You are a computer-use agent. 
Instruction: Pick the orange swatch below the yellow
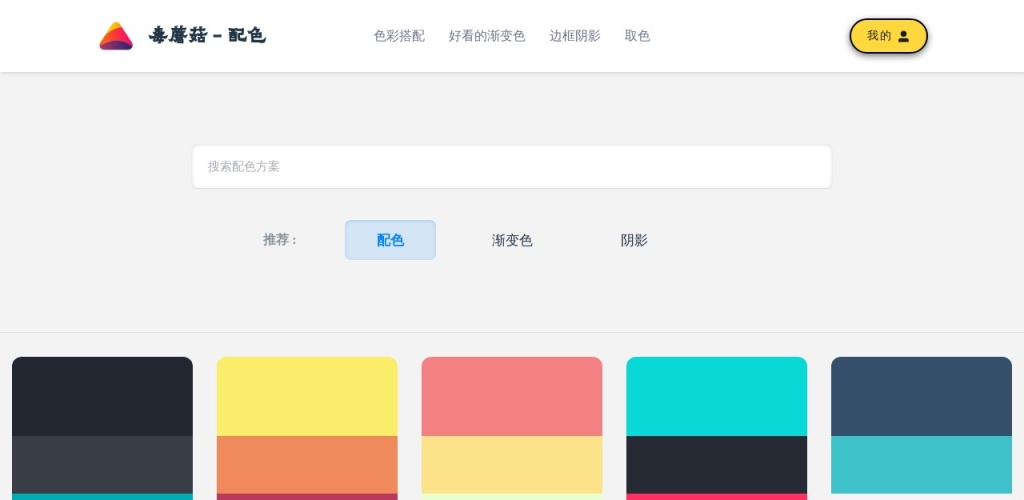click(x=307, y=464)
